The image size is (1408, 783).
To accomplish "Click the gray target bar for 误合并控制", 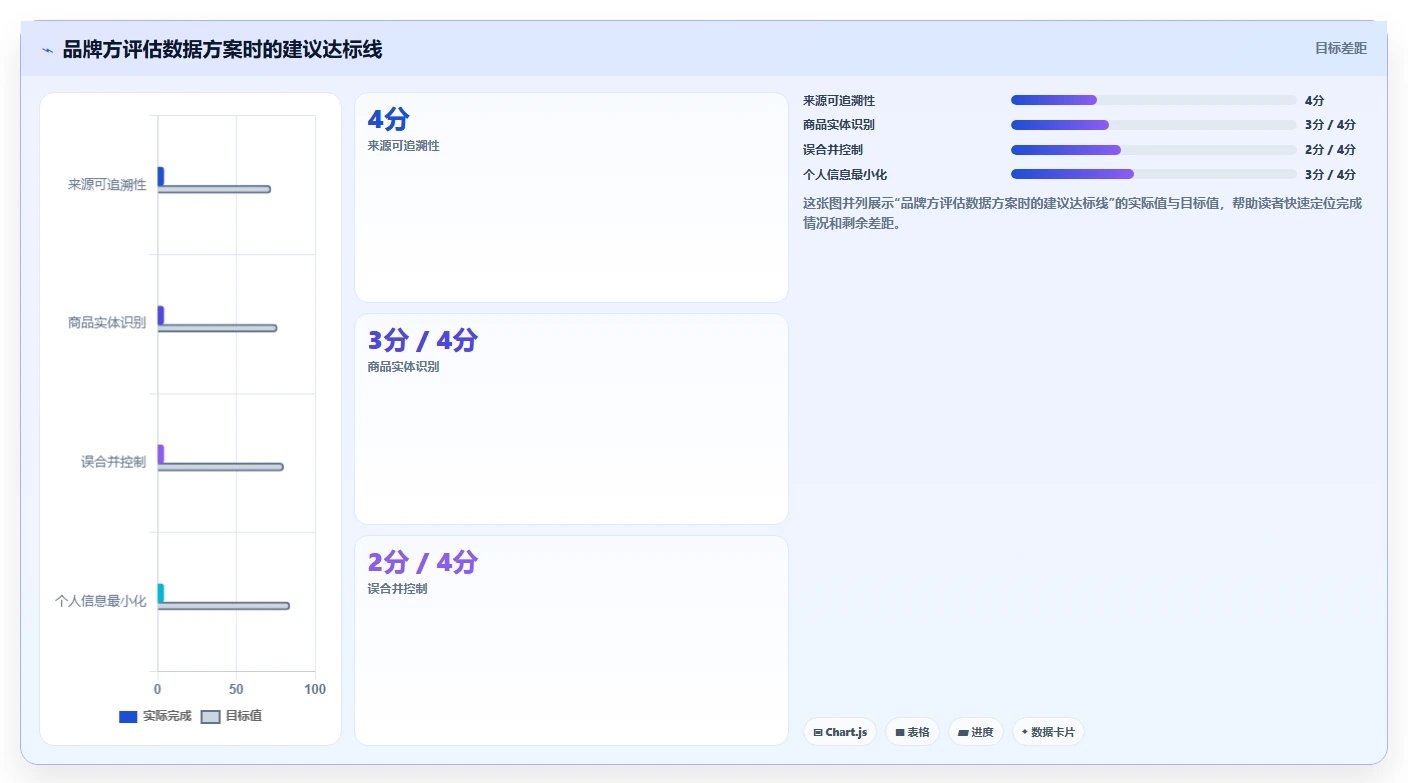I will (x=220, y=467).
